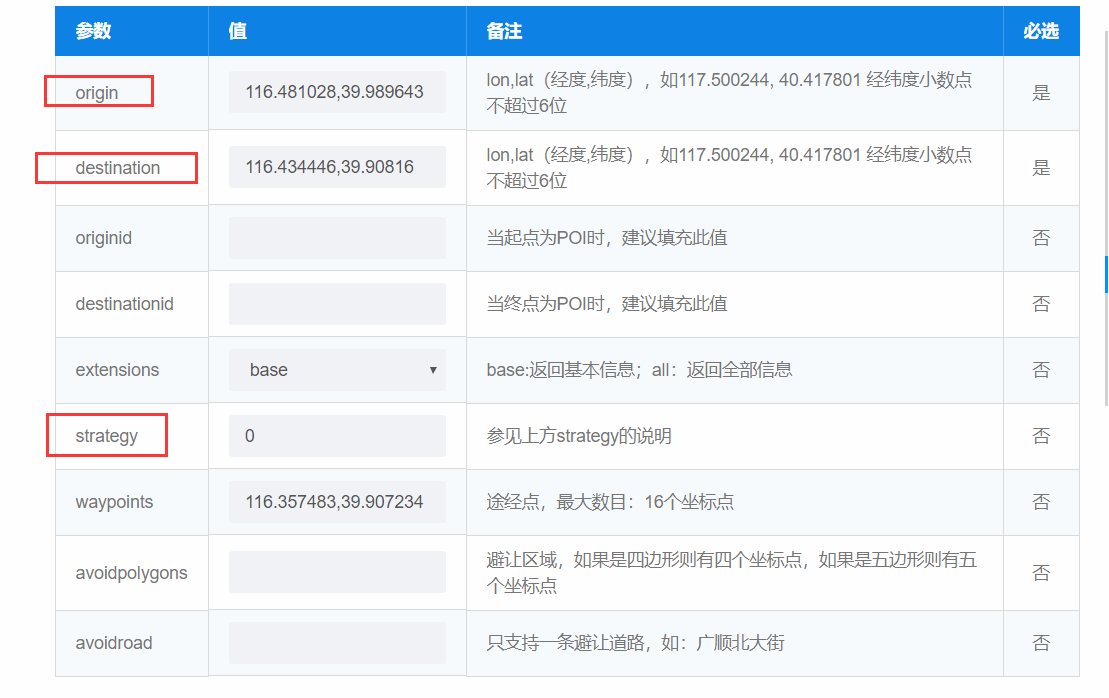Click the empty destinationid input field
The image size is (1109, 698).
click(337, 304)
